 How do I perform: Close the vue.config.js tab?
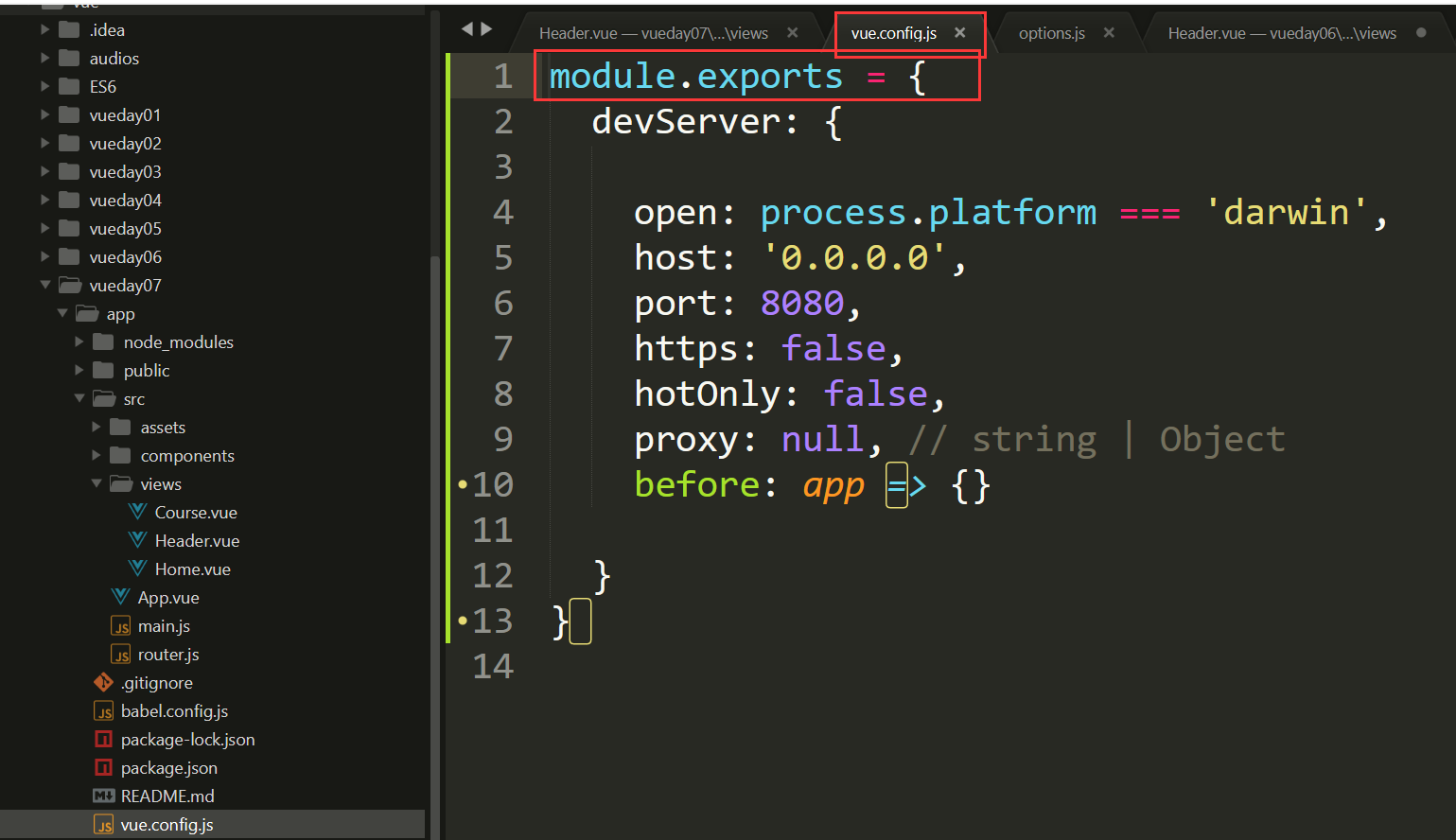click(x=960, y=32)
